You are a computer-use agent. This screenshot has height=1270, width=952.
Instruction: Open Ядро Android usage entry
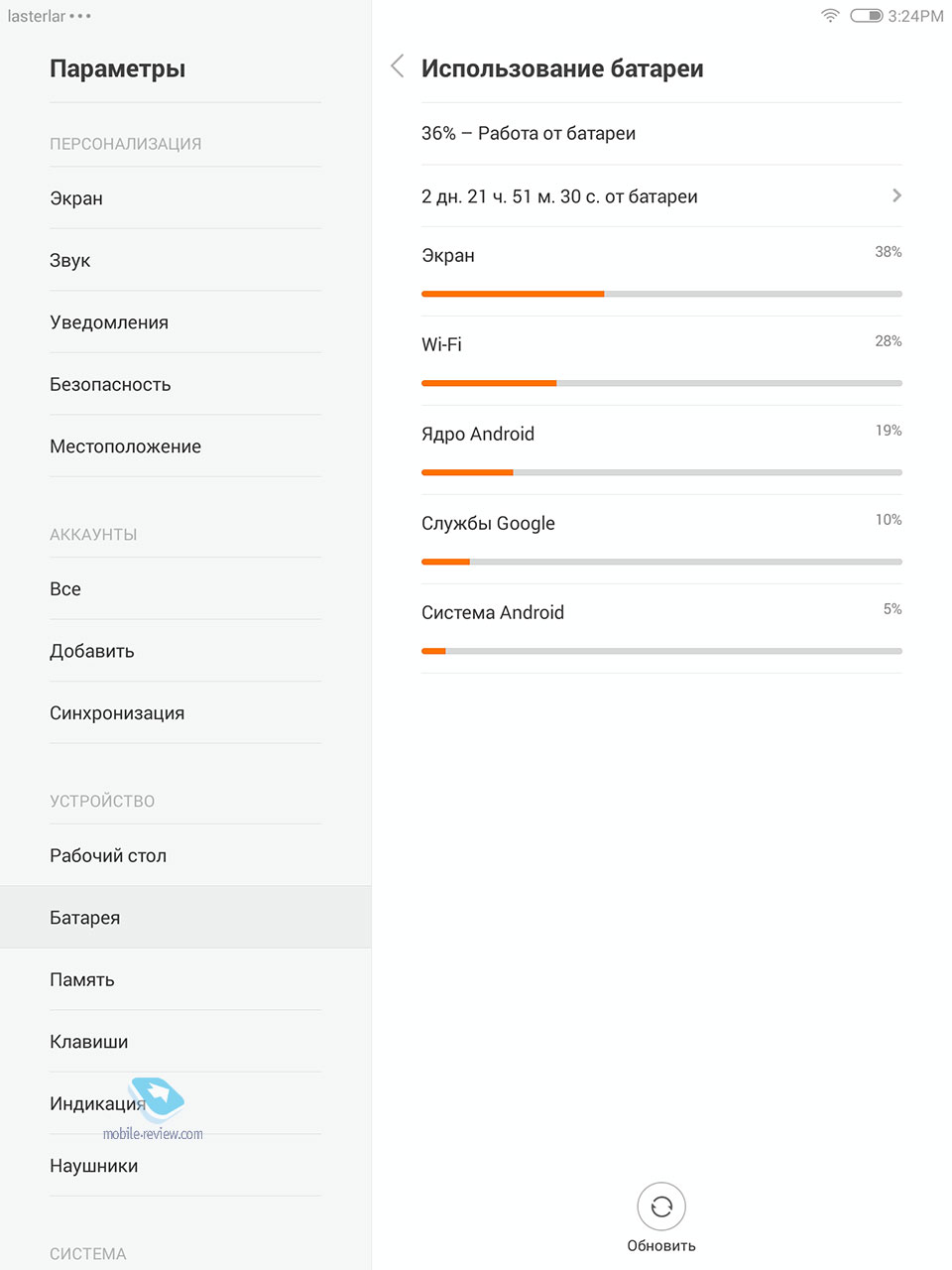click(x=661, y=450)
